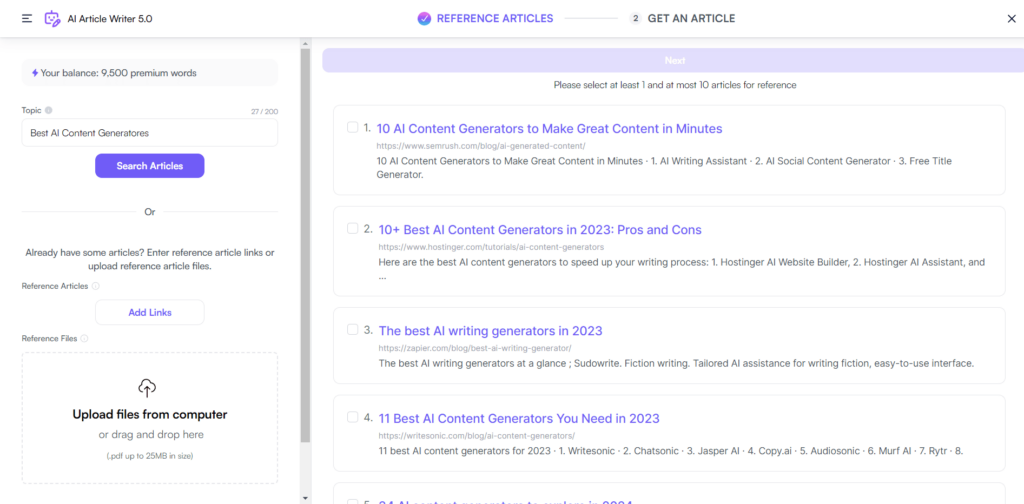Click the 'Please select at least 1' notice
This screenshot has width=1024, height=504.
[x=675, y=85]
